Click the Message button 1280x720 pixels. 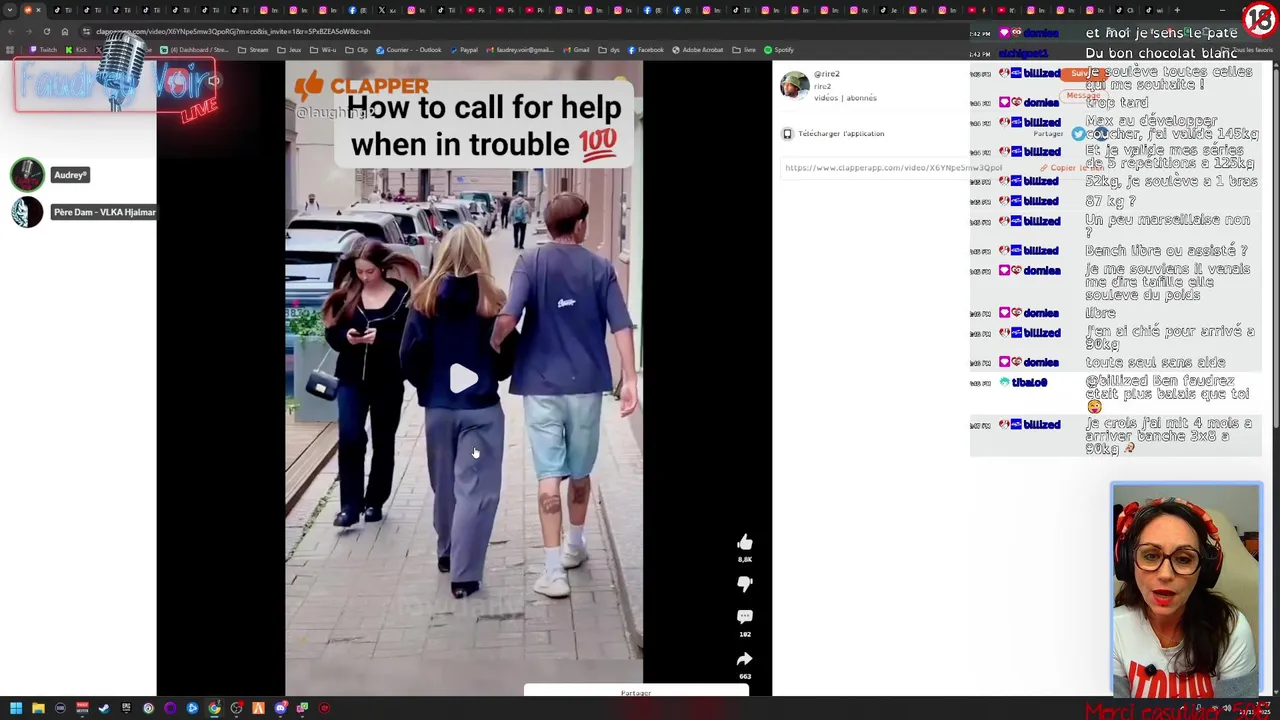pos(1083,96)
